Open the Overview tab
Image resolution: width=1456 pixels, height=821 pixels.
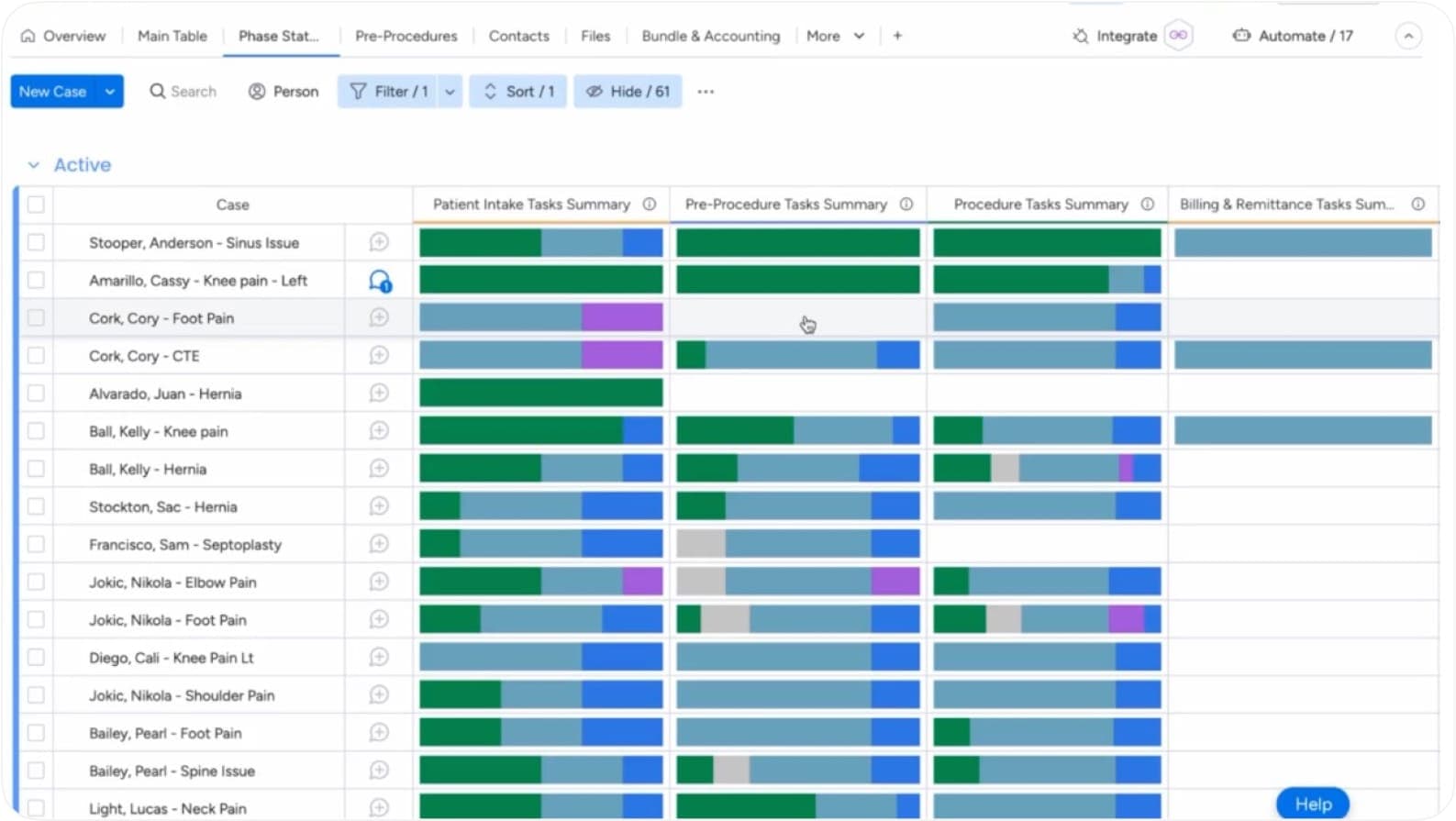point(63,36)
